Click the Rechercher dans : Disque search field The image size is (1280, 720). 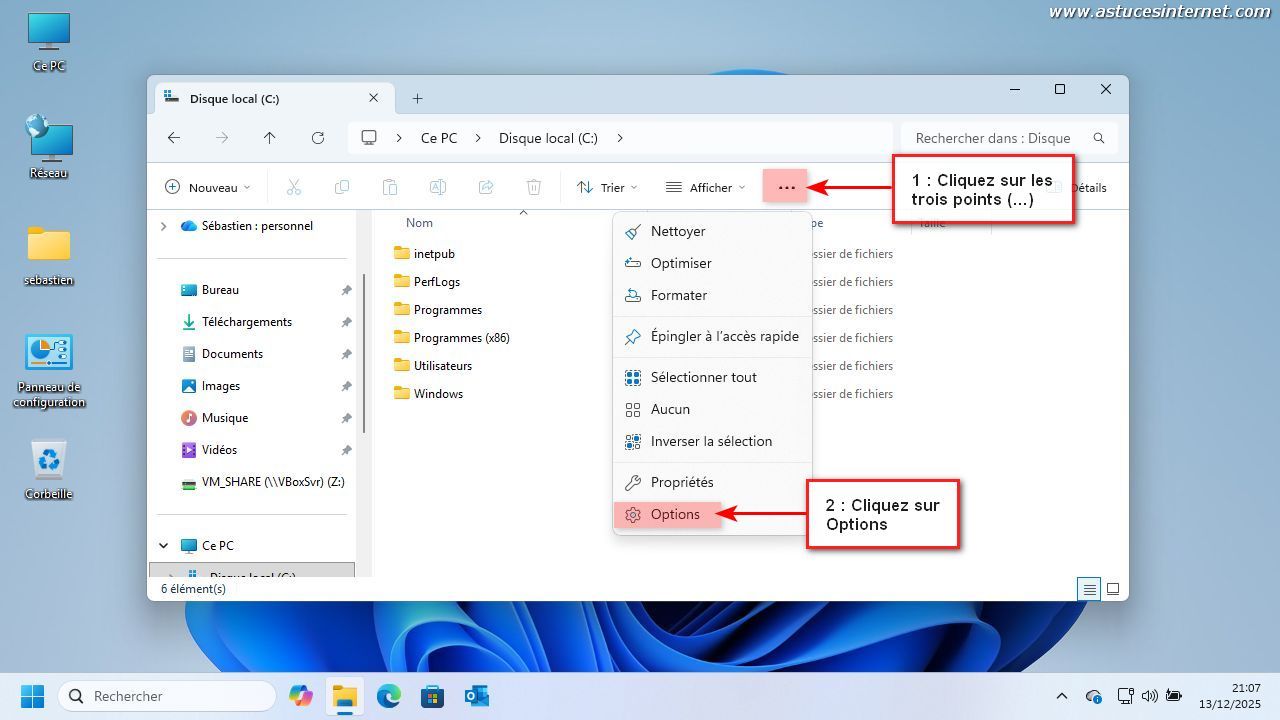click(x=993, y=138)
